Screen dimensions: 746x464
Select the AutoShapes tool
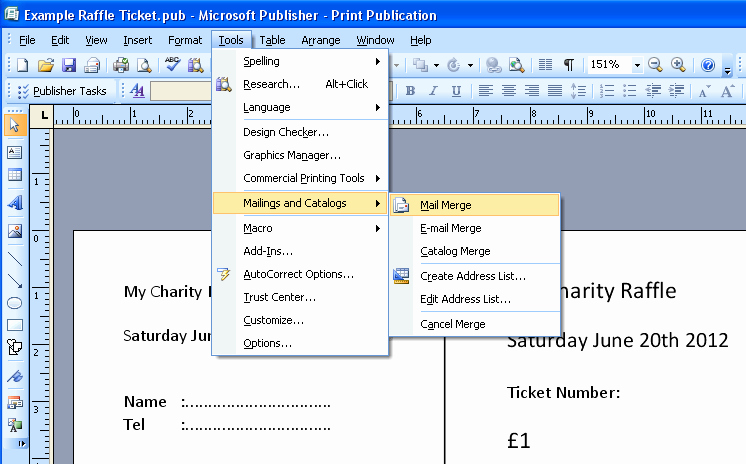[x=15, y=347]
